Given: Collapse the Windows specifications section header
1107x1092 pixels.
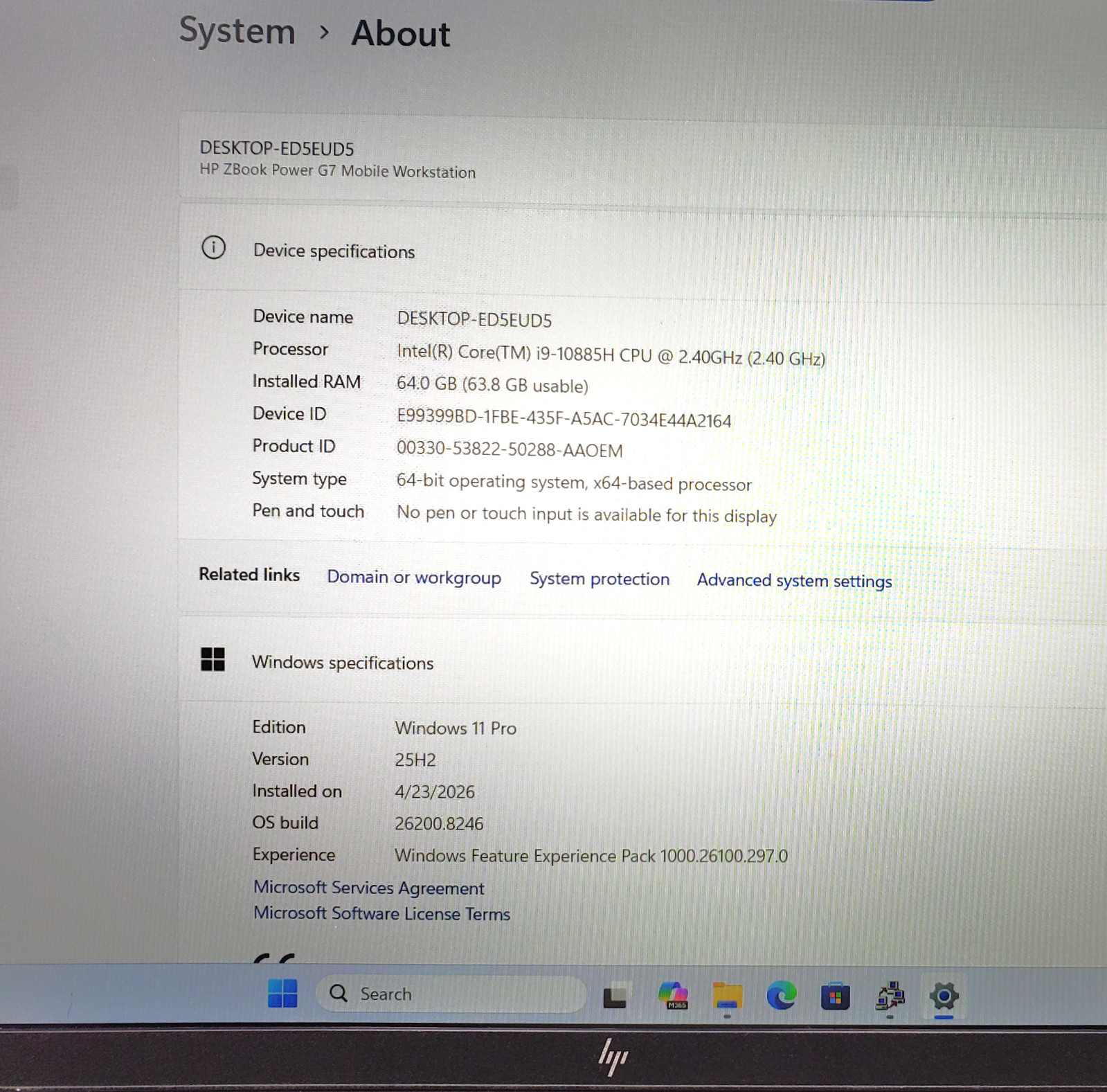Looking at the screenshot, I should 642,662.
